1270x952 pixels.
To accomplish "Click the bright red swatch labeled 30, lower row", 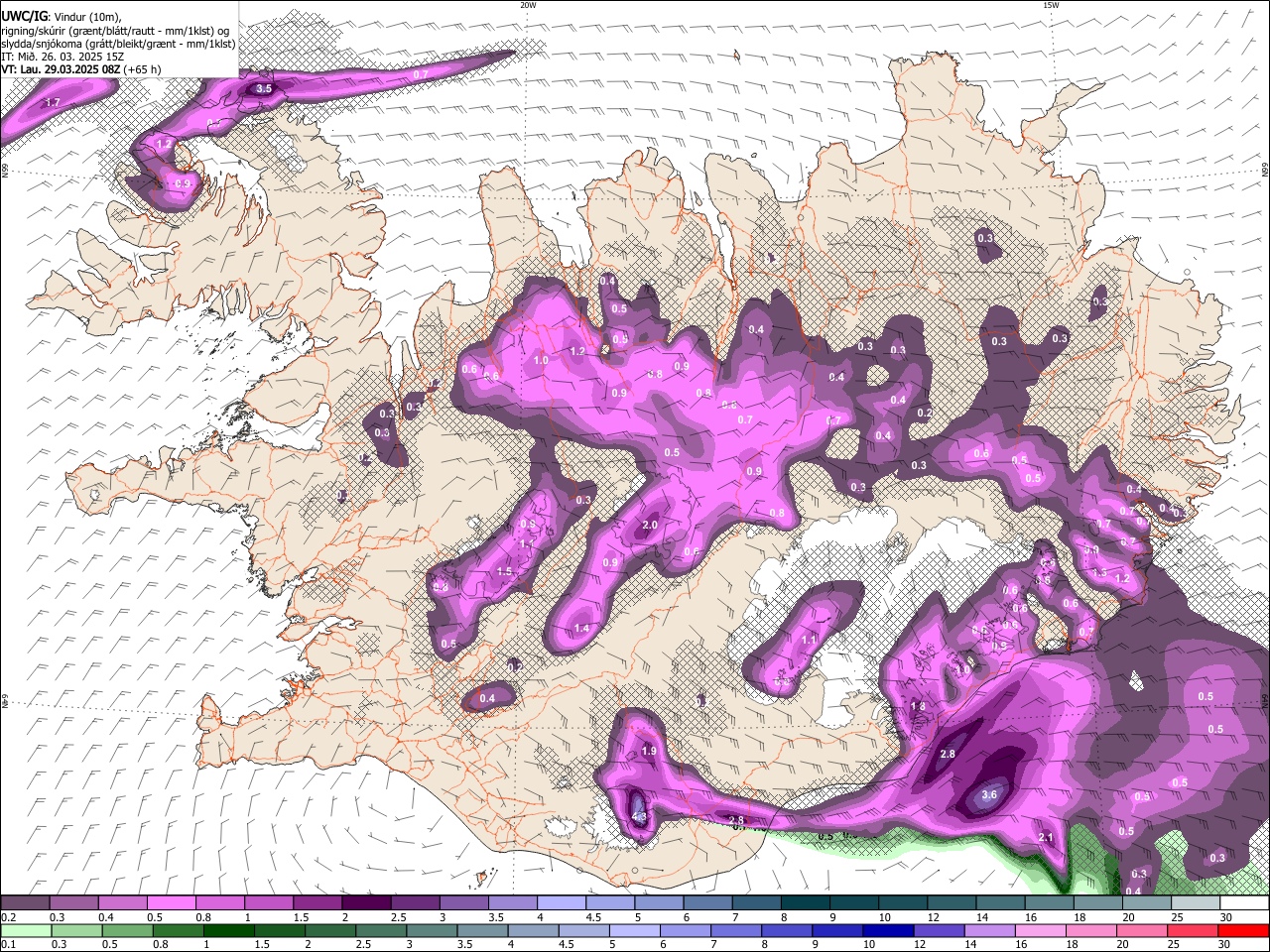I will (x=1243, y=931).
